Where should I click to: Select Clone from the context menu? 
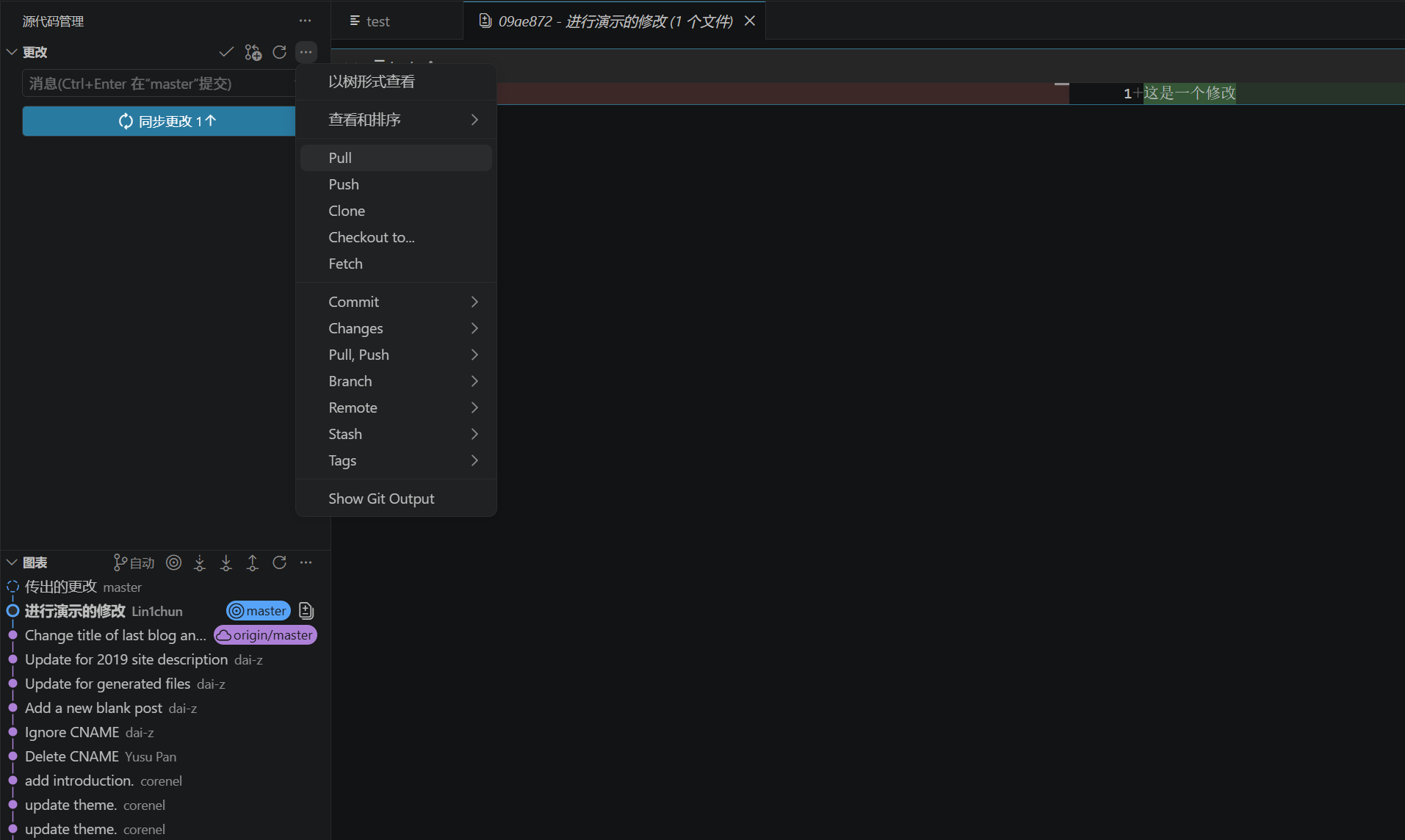pyautogui.click(x=396, y=211)
